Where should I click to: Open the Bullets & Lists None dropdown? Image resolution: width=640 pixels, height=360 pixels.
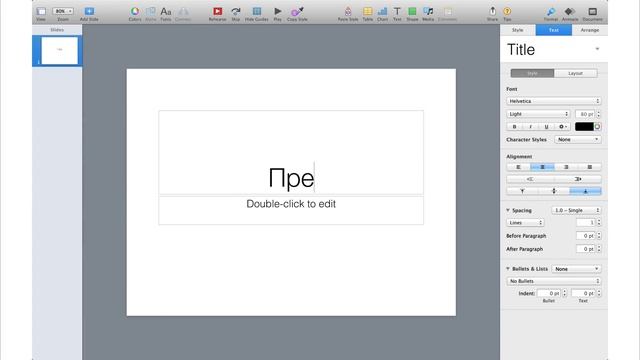tap(576, 269)
